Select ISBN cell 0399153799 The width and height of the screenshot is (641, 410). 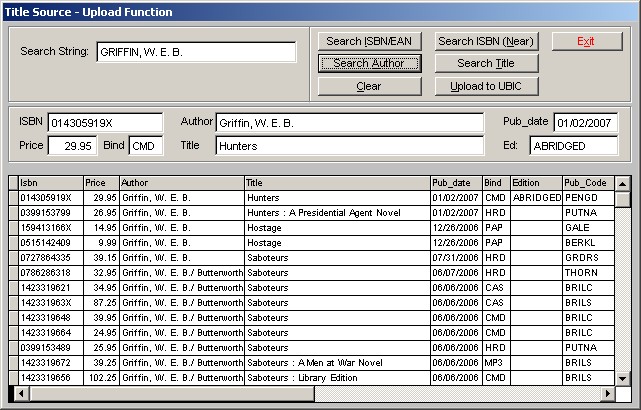click(51, 213)
